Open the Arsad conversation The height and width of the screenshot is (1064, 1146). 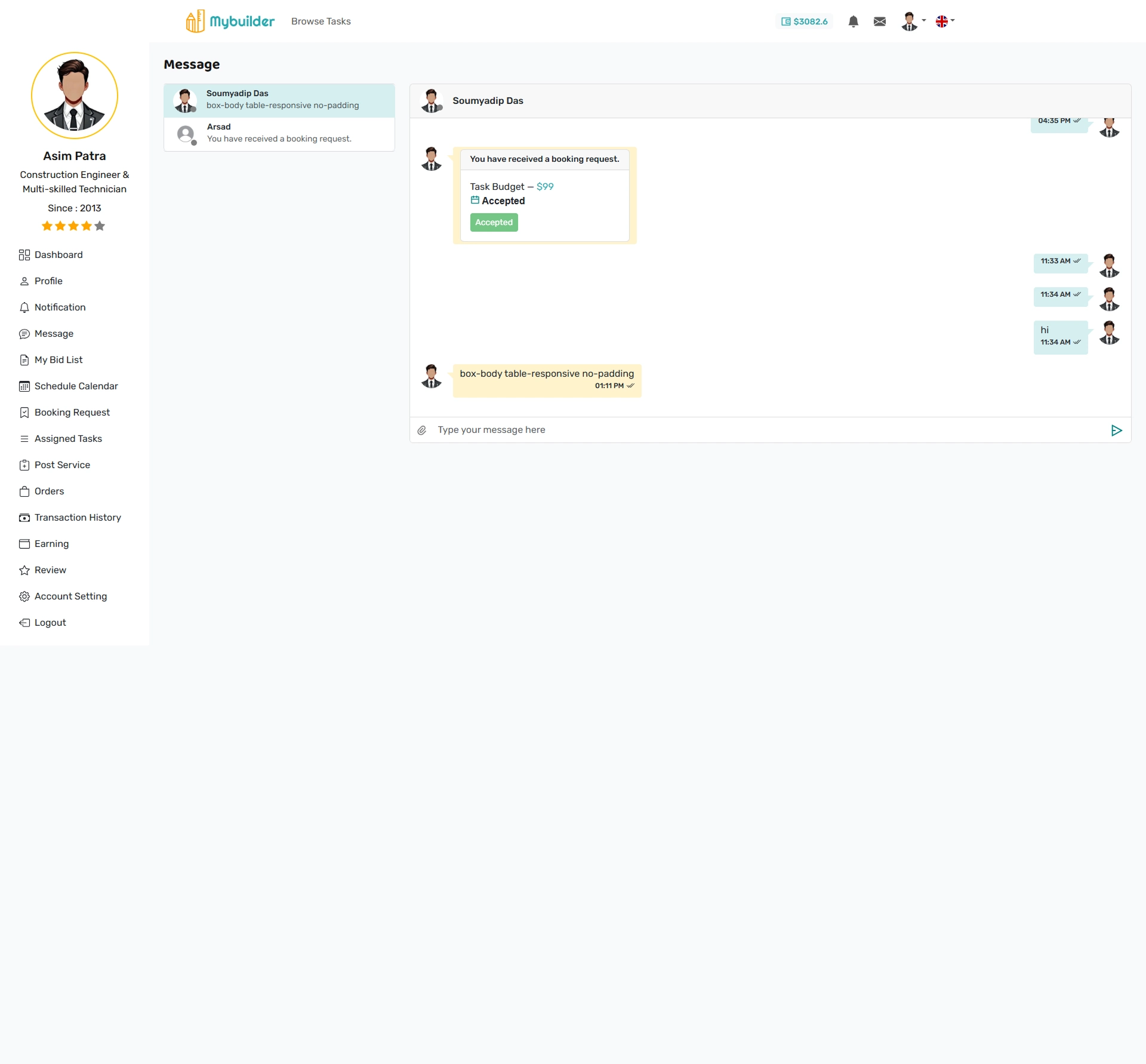click(x=279, y=133)
